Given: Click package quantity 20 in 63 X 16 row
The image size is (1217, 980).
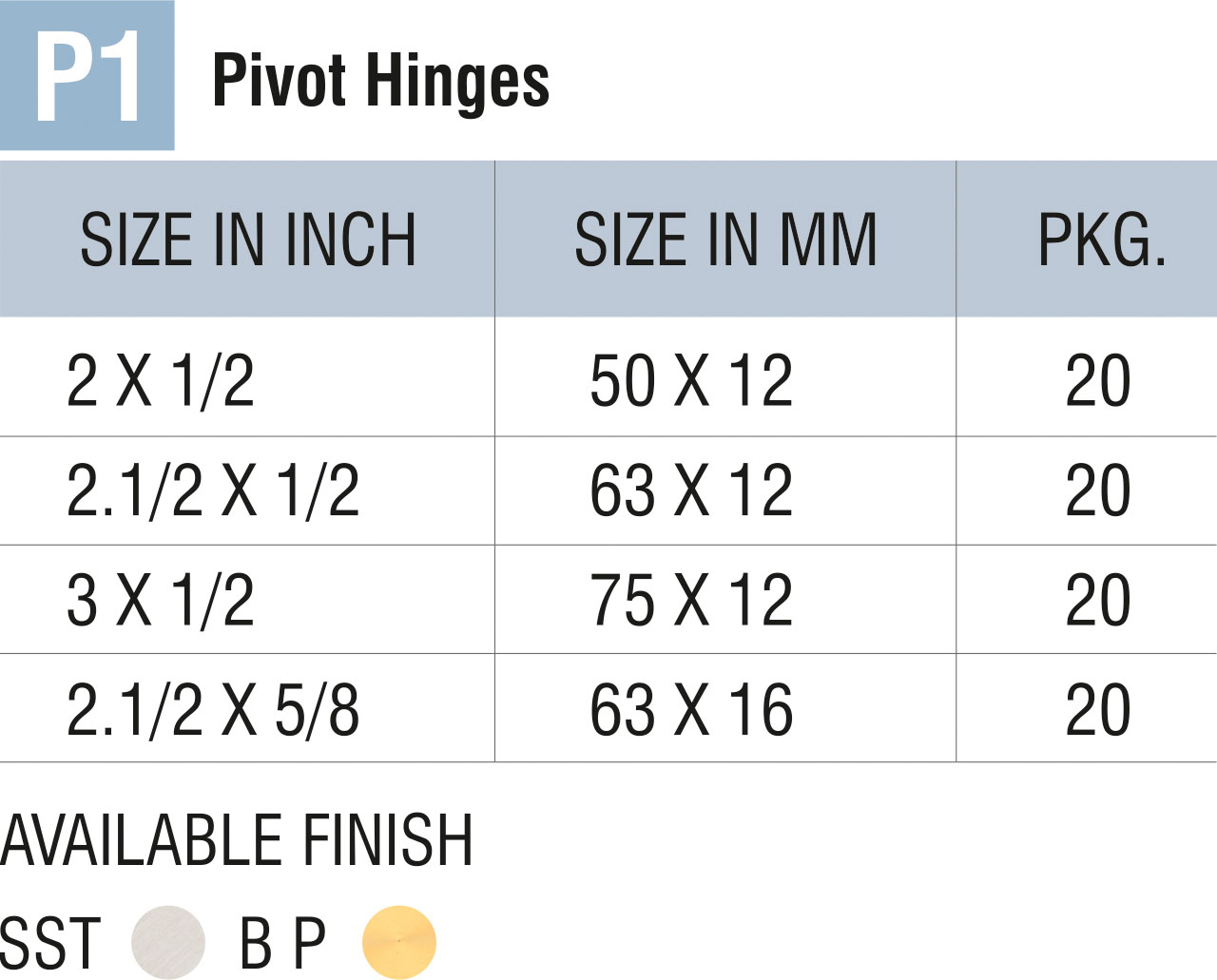Looking at the screenshot, I should click(x=1098, y=709).
